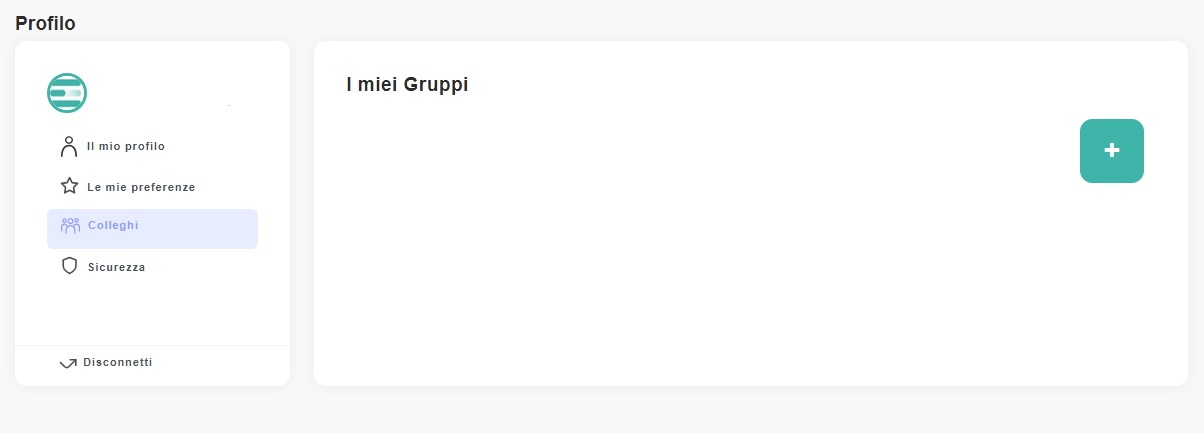This screenshot has height=433, width=1204.
Task: Open the Il mio profilo section
Action: 125,147
